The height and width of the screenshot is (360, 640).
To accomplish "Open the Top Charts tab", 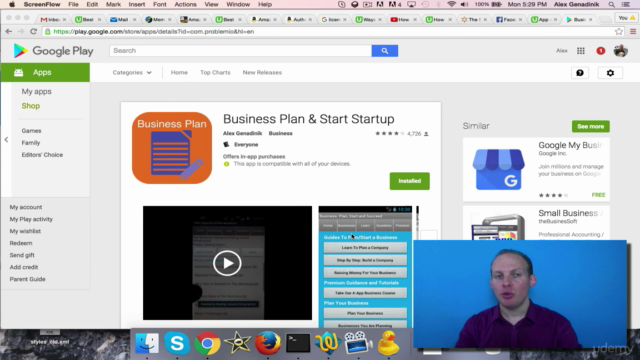I will (215, 73).
